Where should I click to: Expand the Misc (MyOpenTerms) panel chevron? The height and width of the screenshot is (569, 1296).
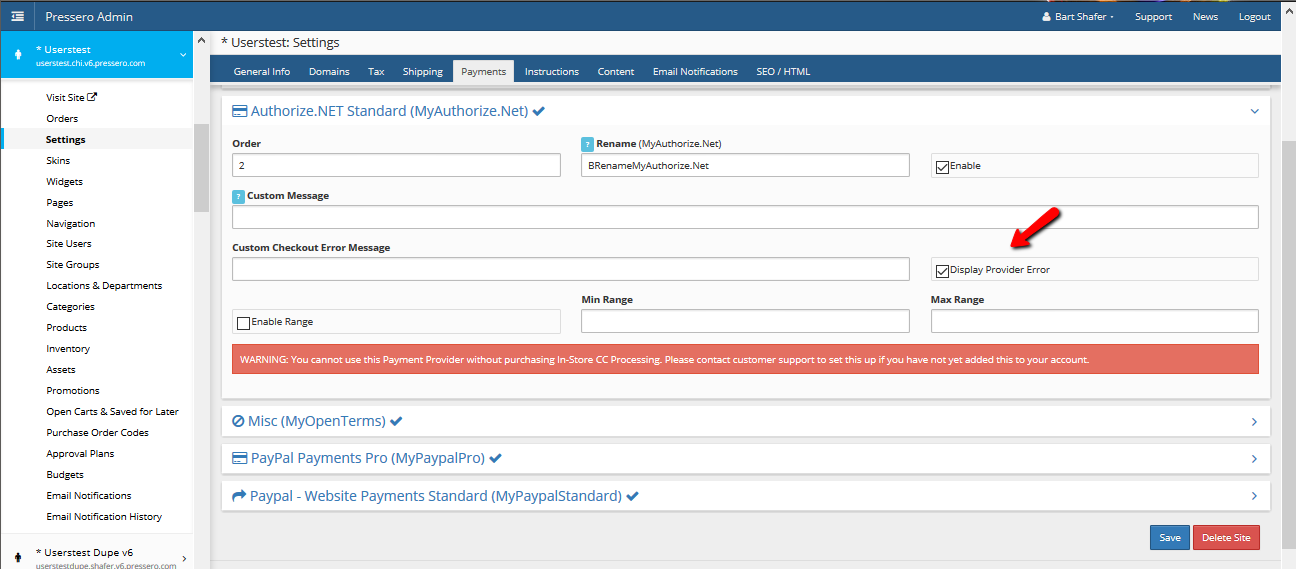[x=1254, y=422]
